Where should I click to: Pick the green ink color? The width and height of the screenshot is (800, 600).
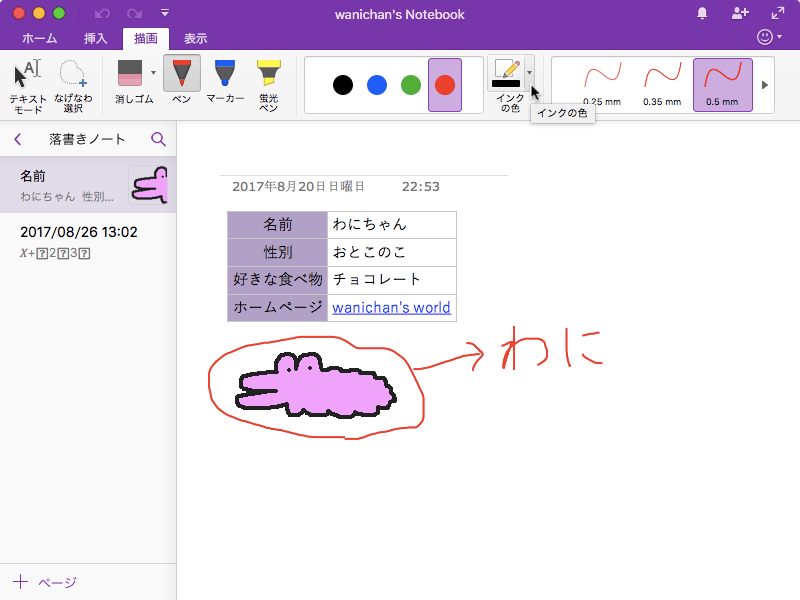tap(411, 85)
